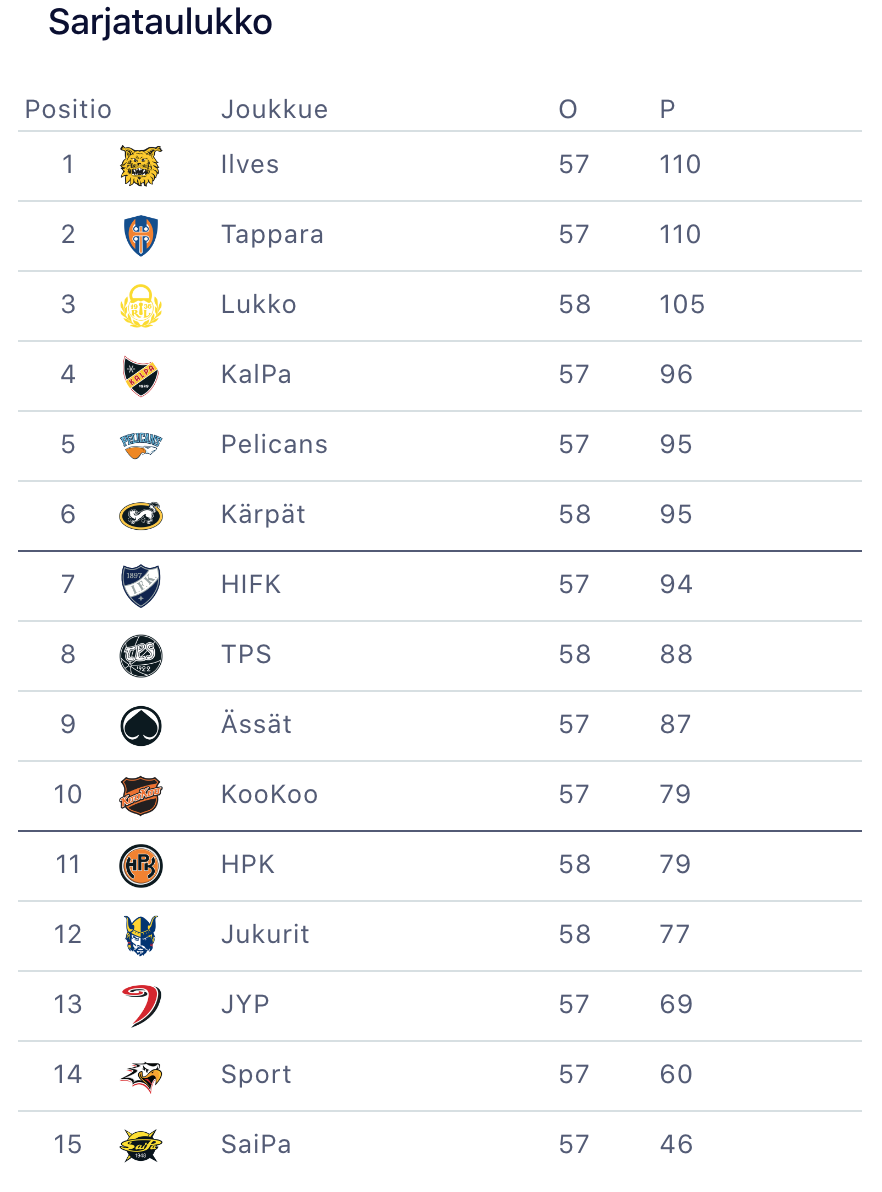The width and height of the screenshot is (882, 1192).
Task: Click the KalPa team logo
Action: (x=140, y=375)
